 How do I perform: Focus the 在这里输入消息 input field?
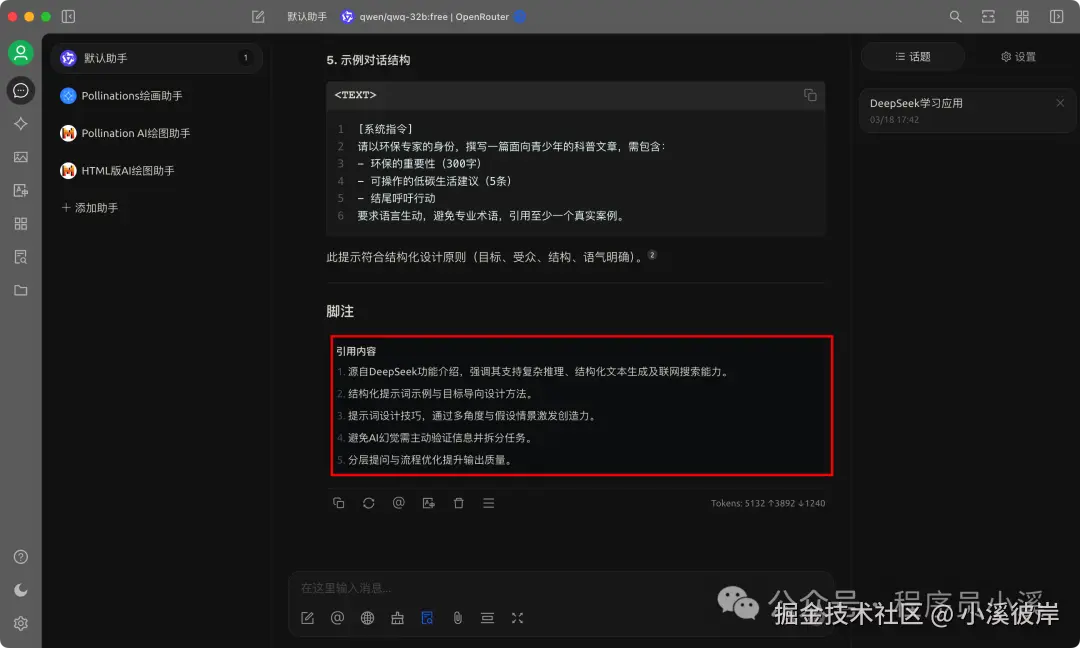pyautogui.click(x=561, y=587)
